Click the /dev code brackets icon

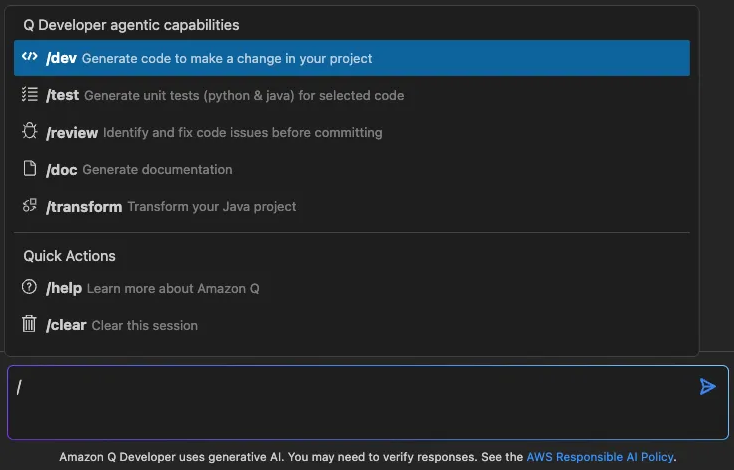tap(29, 57)
